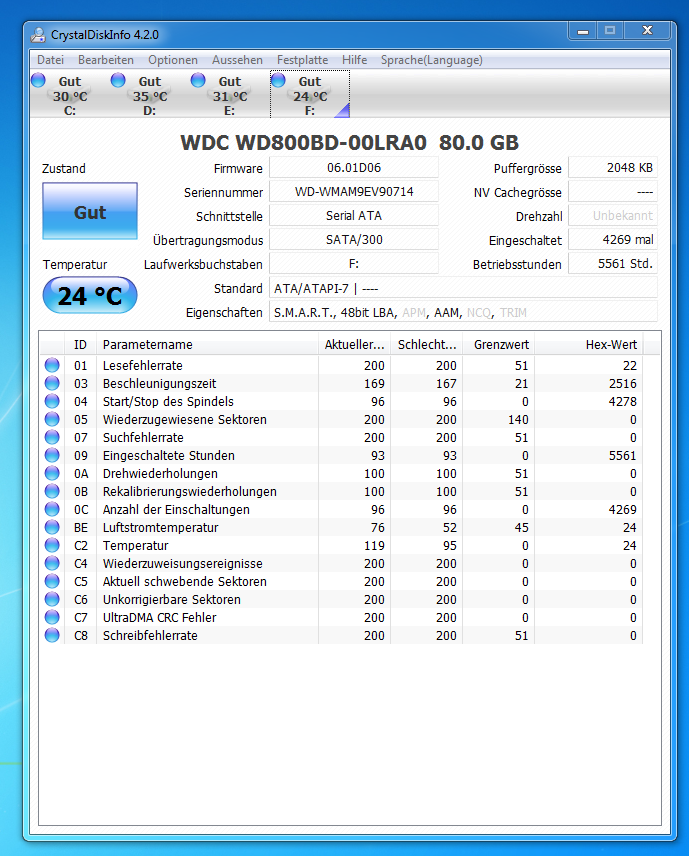
Task: Click status orb of Luftstromtemperatur row
Action: (52, 527)
